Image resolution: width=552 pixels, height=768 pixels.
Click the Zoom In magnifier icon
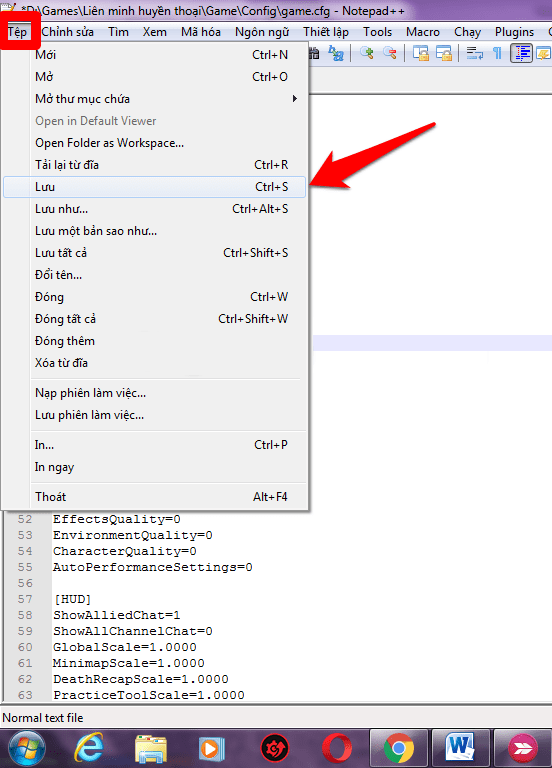click(x=366, y=53)
